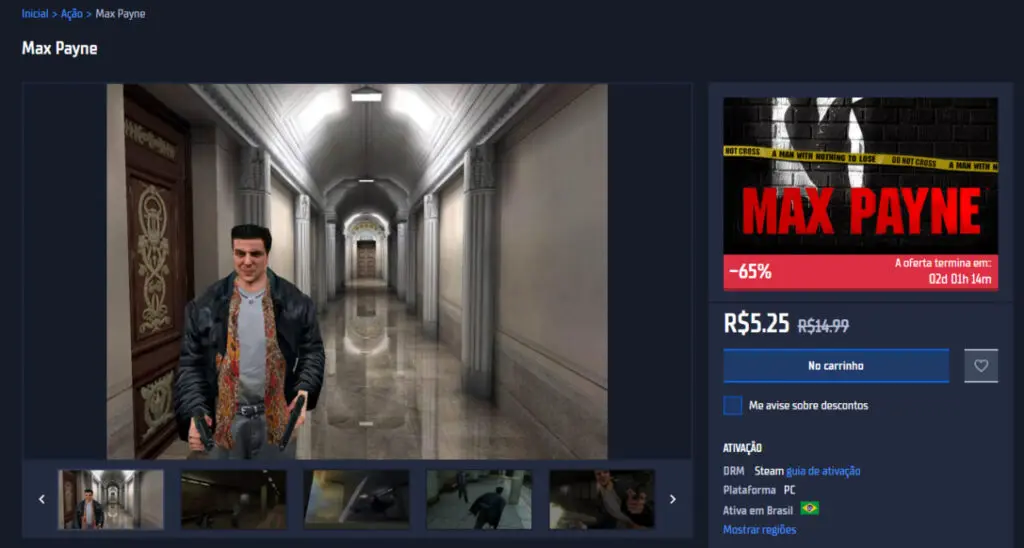The width and height of the screenshot is (1024, 548).
Task: Click the heart wishlist icon button
Action: 981,366
